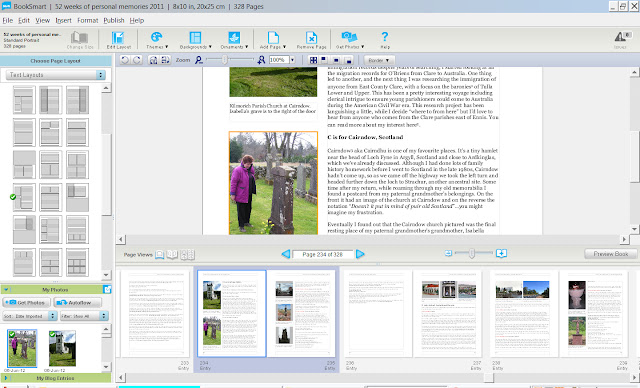Toggle the My Photos checkbox icon
Viewport: 640px width, 388px height.
click(107, 289)
